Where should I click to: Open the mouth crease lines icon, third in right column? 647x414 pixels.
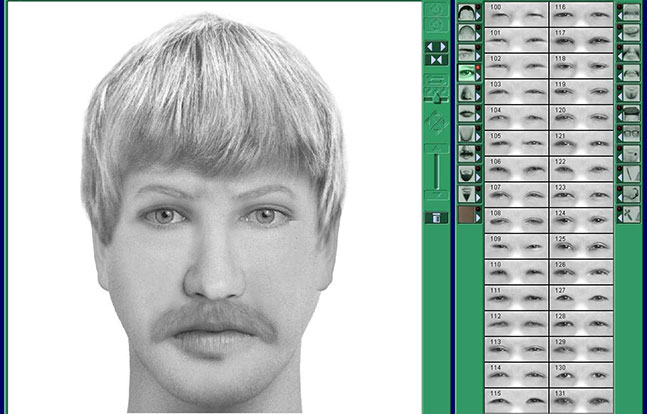tap(631, 52)
